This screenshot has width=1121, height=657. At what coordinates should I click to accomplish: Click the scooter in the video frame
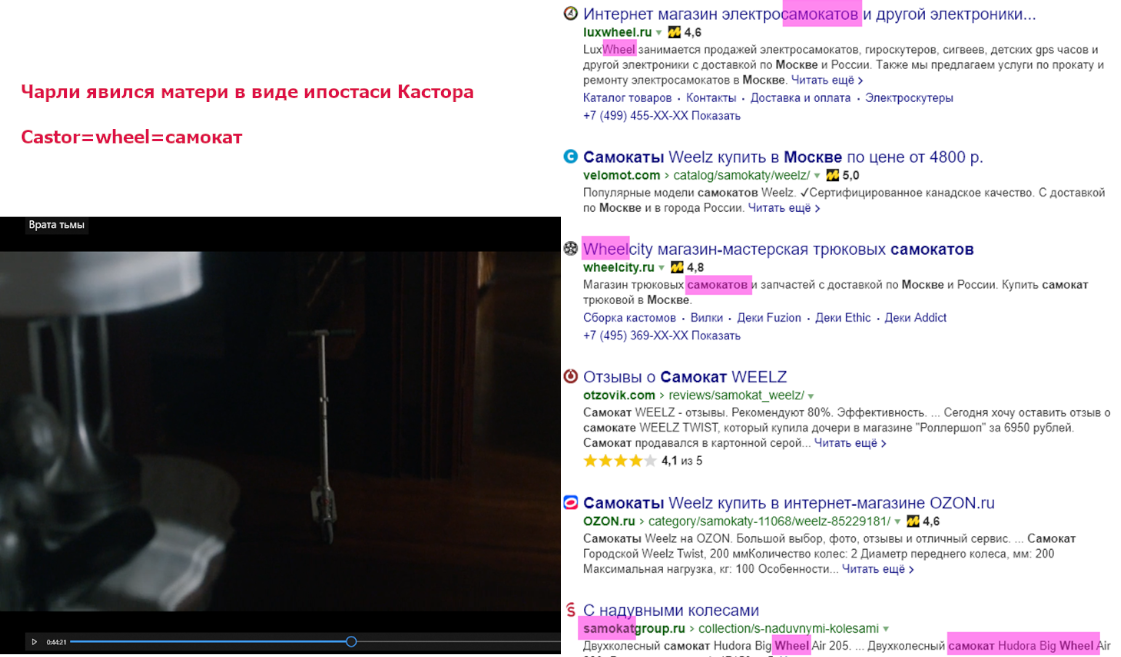click(323, 435)
